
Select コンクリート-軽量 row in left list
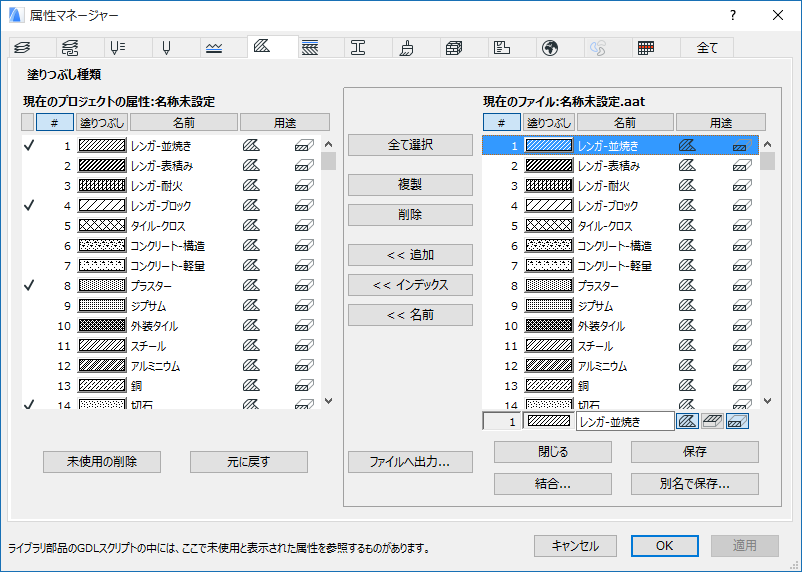pyautogui.click(x=171, y=266)
